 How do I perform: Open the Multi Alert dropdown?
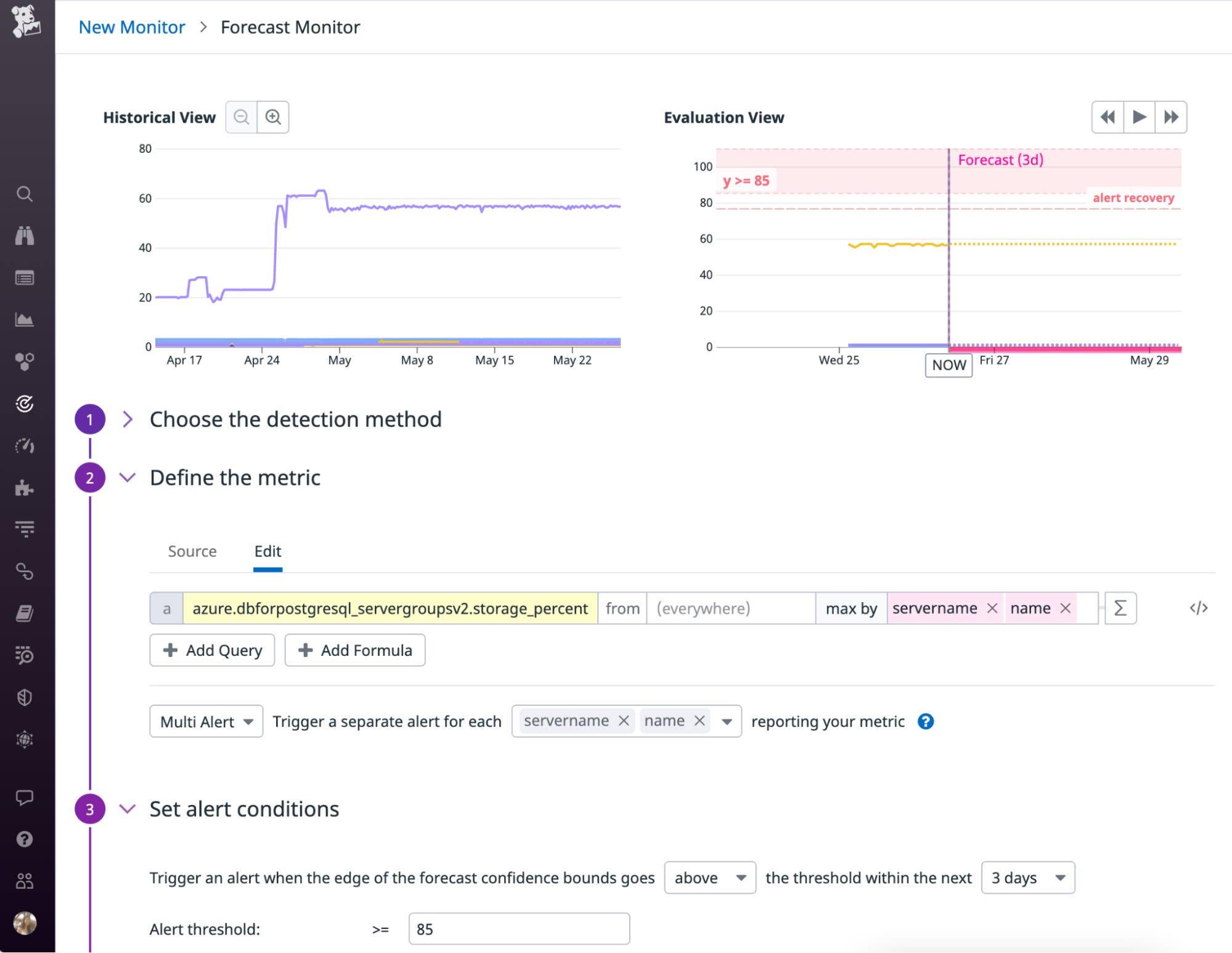tap(206, 721)
